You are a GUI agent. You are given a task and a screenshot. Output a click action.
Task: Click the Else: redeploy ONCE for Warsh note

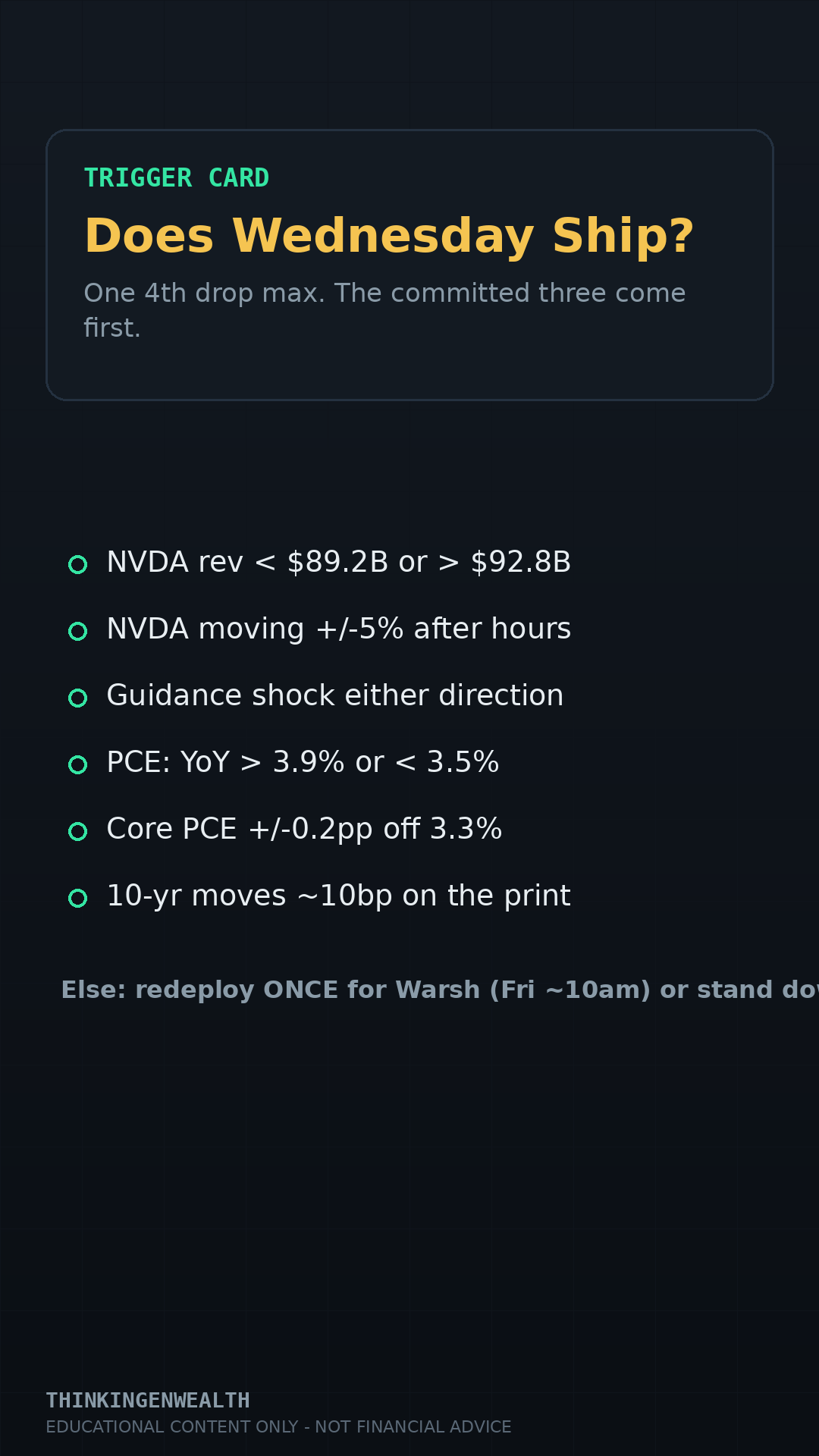coord(440,990)
